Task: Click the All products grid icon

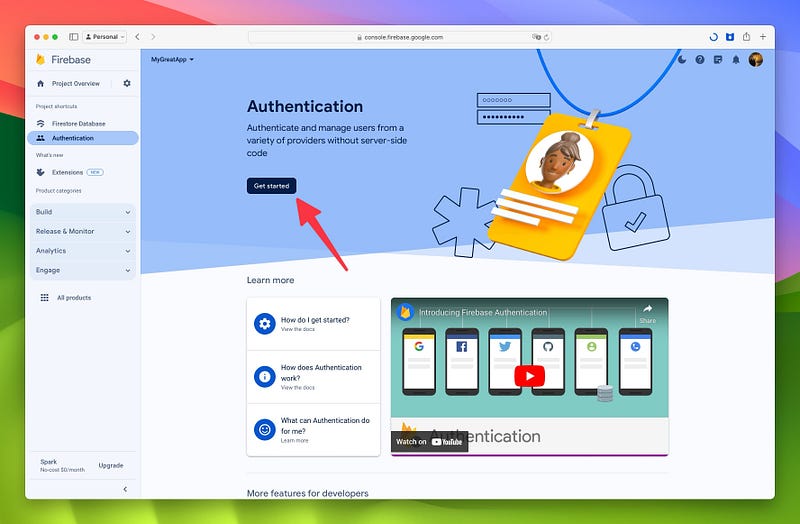Action: coord(44,297)
